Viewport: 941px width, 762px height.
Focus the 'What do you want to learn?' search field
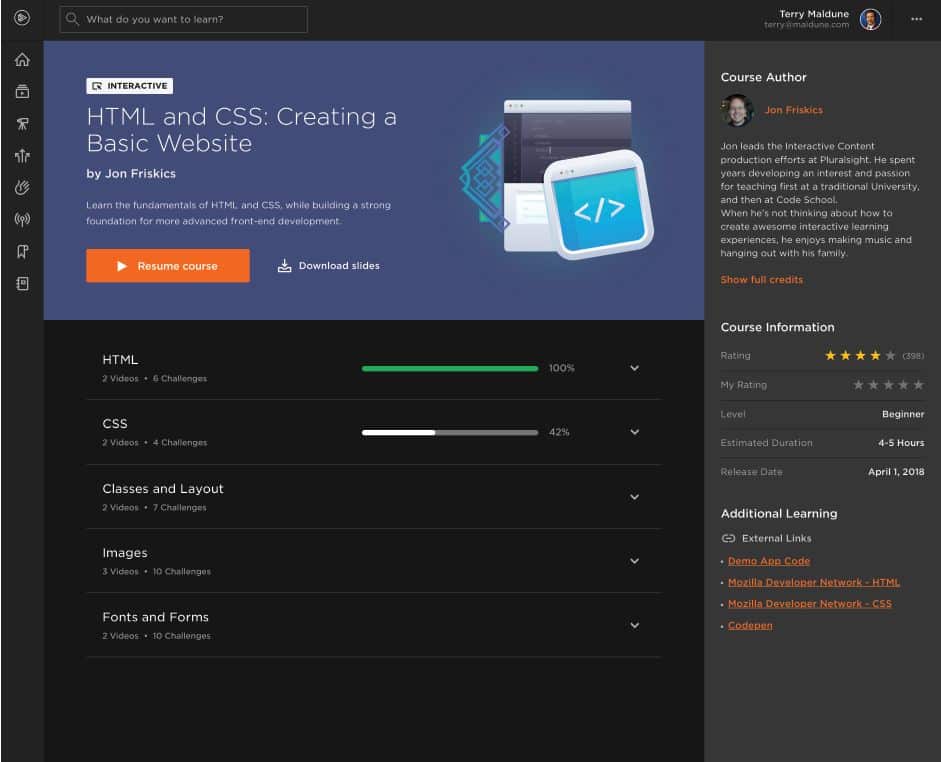point(184,19)
